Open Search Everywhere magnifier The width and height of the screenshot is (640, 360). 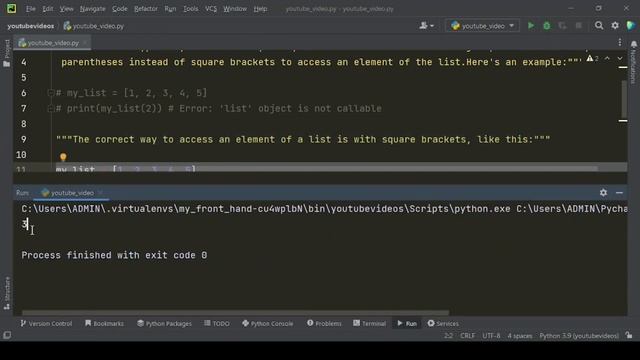599,26
